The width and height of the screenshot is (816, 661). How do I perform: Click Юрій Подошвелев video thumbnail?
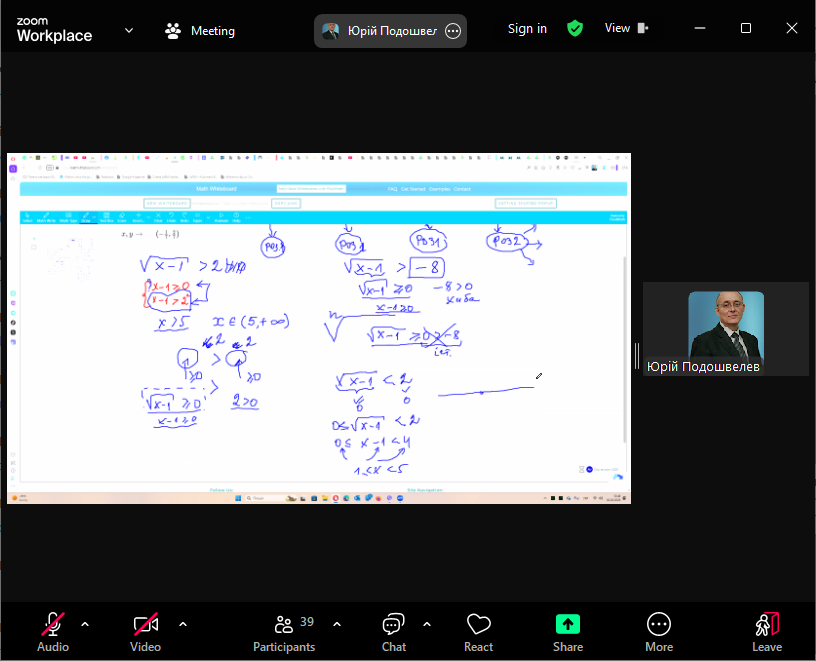pyautogui.click(x=725, y=328)
